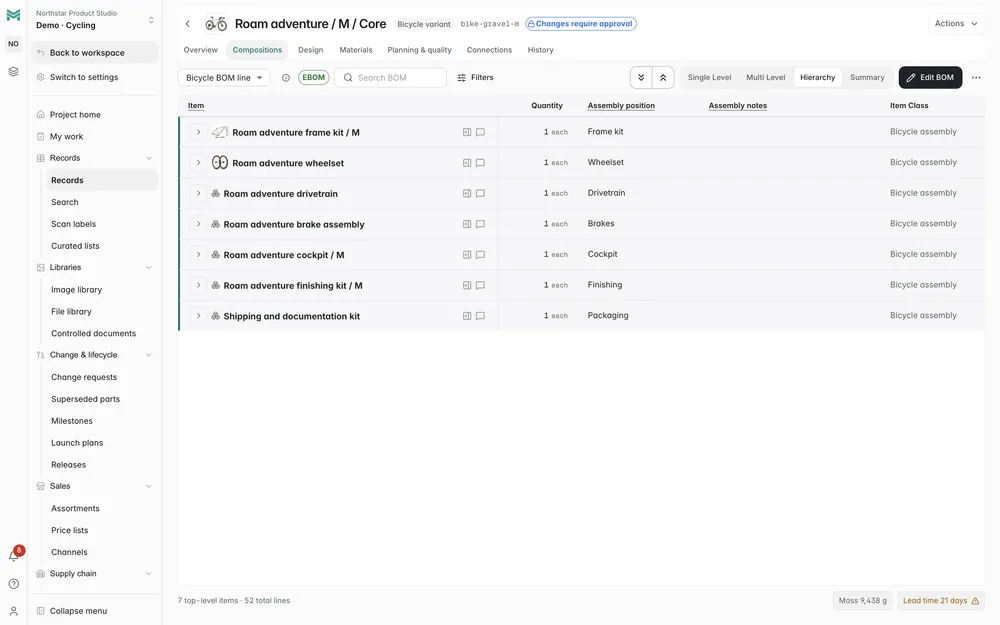Switch BOM view to Summary
Viewport: 1000px width, 625px height.
(867, 77)
